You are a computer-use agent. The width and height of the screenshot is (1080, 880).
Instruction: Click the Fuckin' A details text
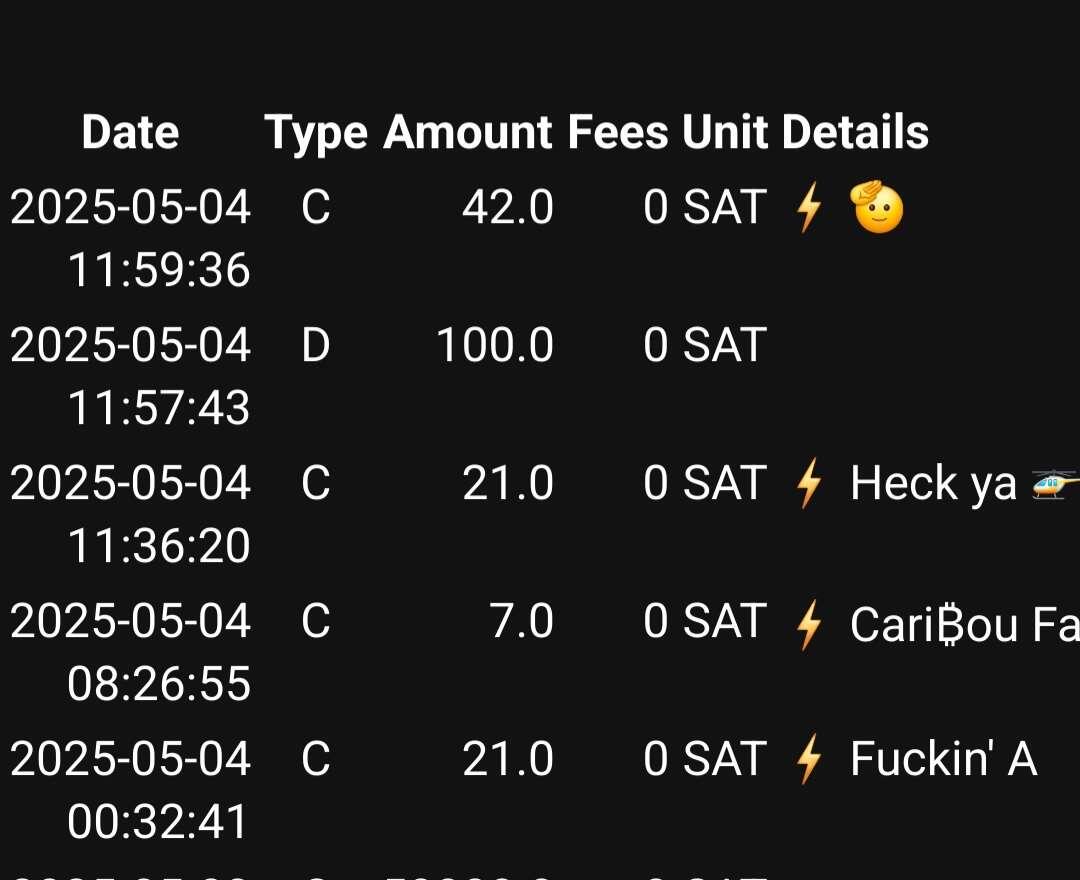(x=944, y=759)
